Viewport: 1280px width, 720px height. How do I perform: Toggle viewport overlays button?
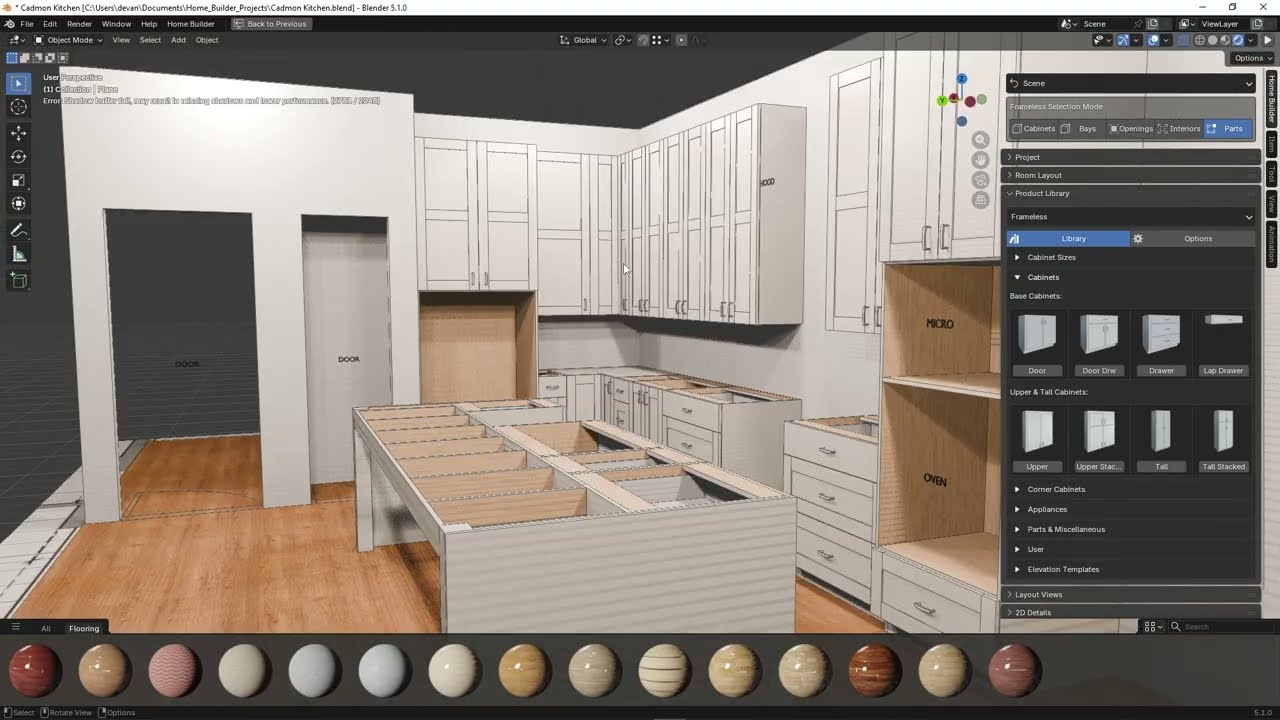1153,40
